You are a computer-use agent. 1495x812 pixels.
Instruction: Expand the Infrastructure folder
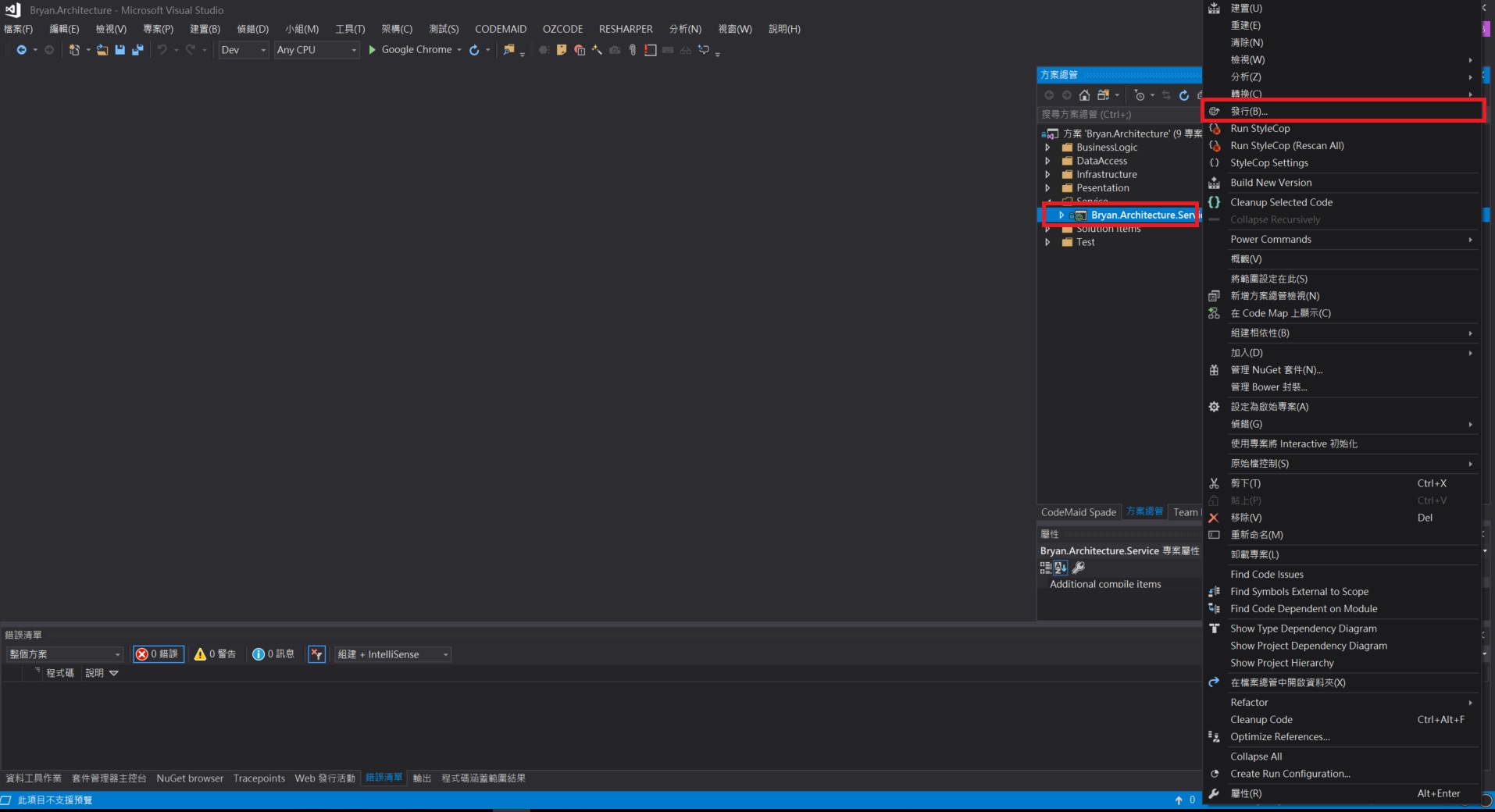coord(1048,175)
